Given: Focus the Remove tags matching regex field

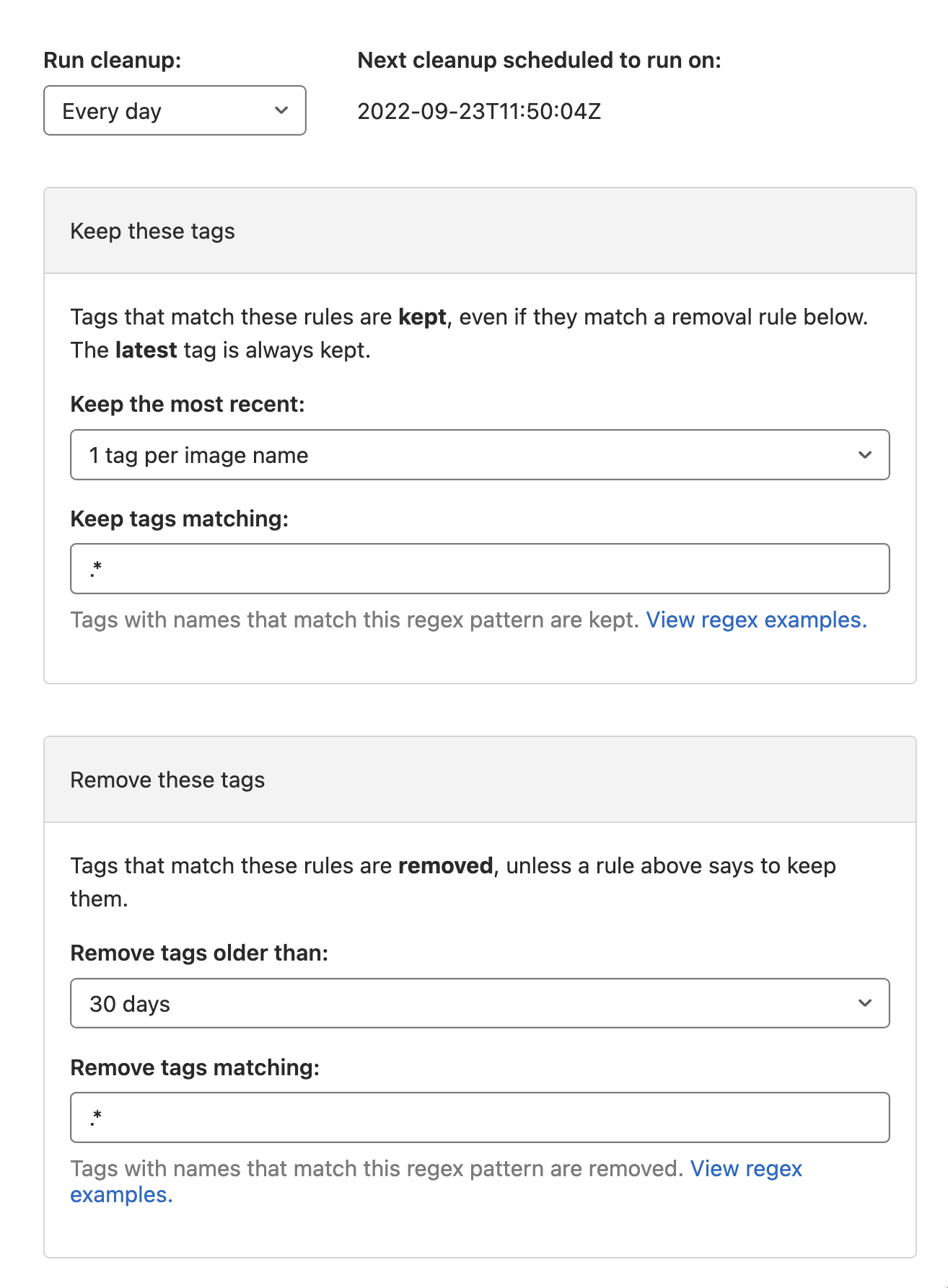Looking at the screenshot, I should (479, 1118).
